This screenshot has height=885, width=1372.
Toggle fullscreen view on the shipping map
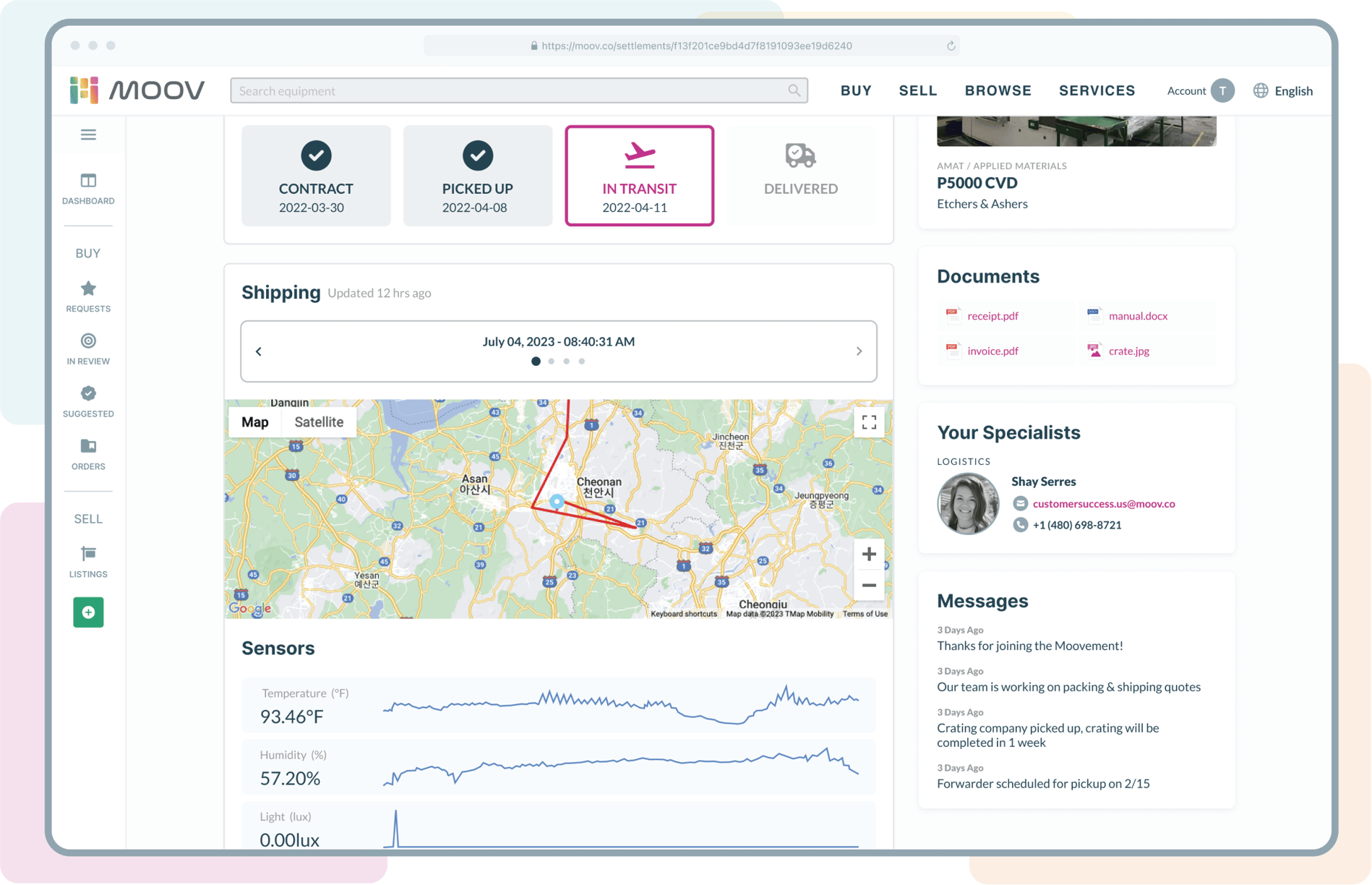[869, 422]
